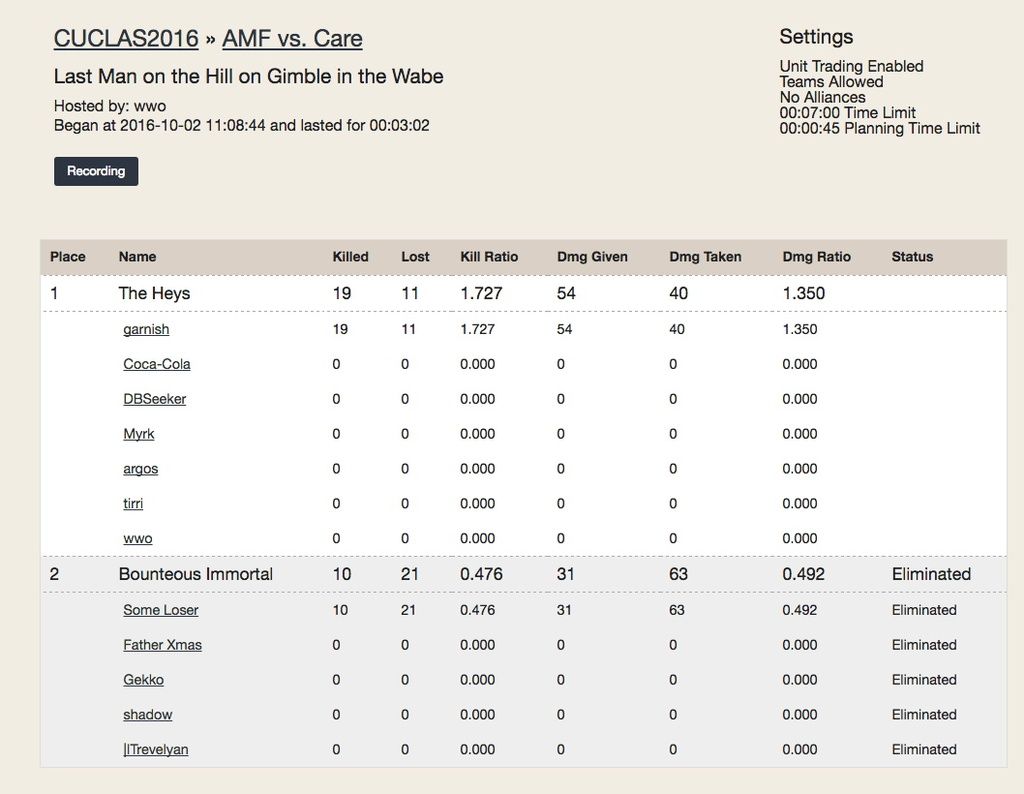View Father Xmas player page
1024x794 pixels.
tap(162, 645)
